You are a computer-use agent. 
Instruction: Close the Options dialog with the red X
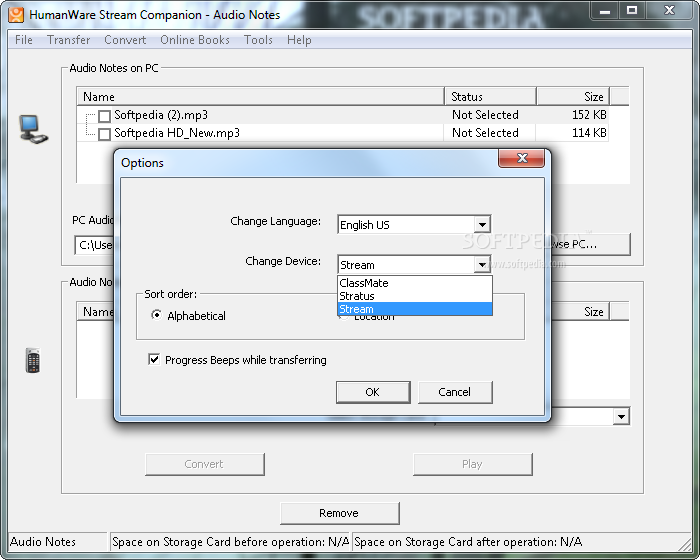(x=521, y=158)
